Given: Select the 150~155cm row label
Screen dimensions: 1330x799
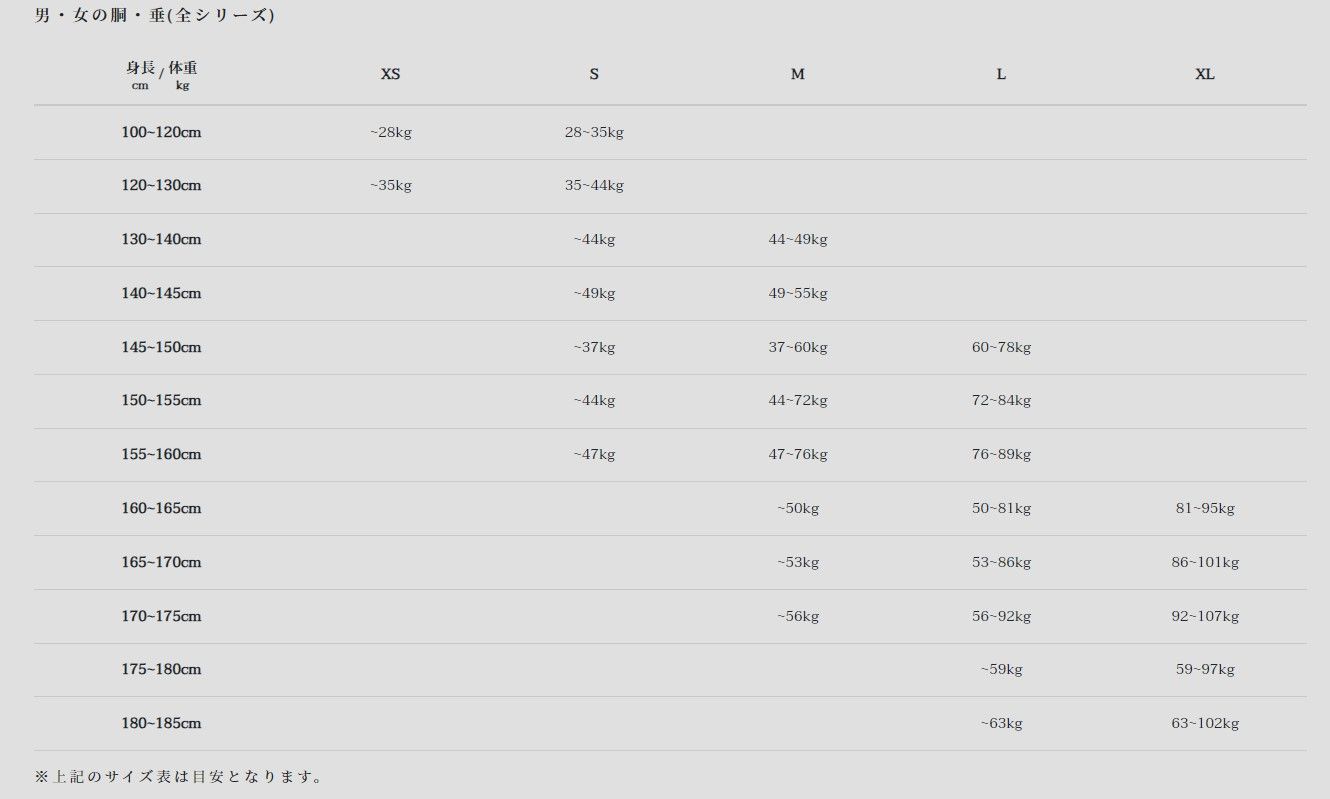Looking at the screenshot, I should [x=161, y=400].
